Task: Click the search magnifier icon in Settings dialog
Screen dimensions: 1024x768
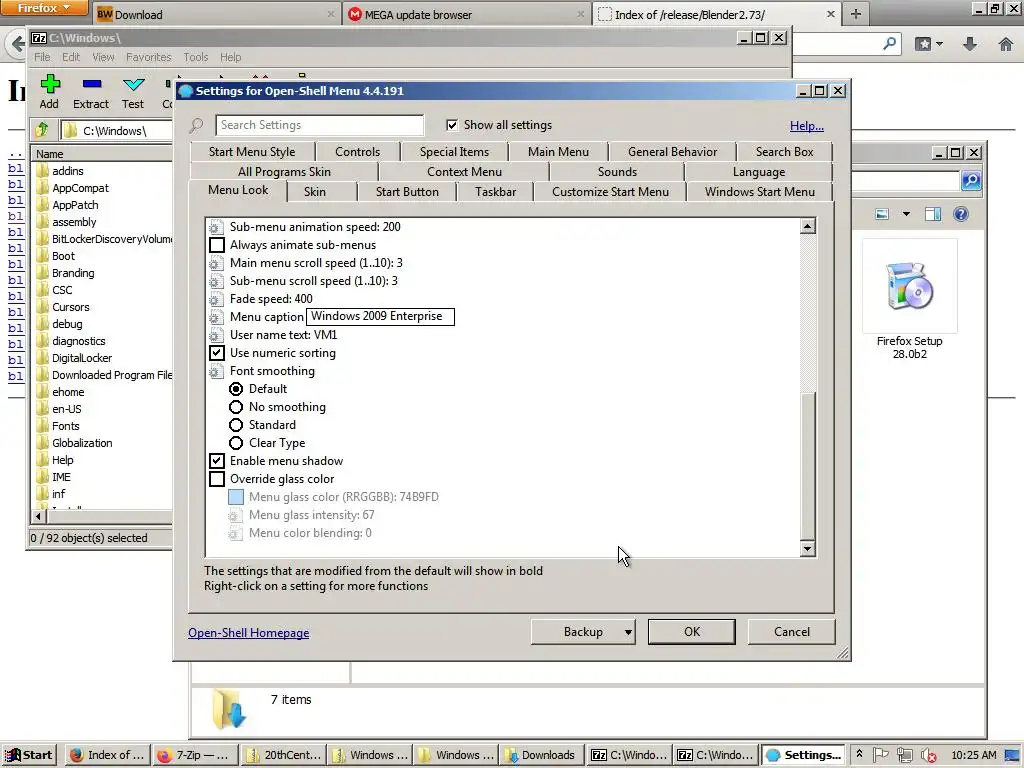Action: pyautogui.click(x=197, y=125)
